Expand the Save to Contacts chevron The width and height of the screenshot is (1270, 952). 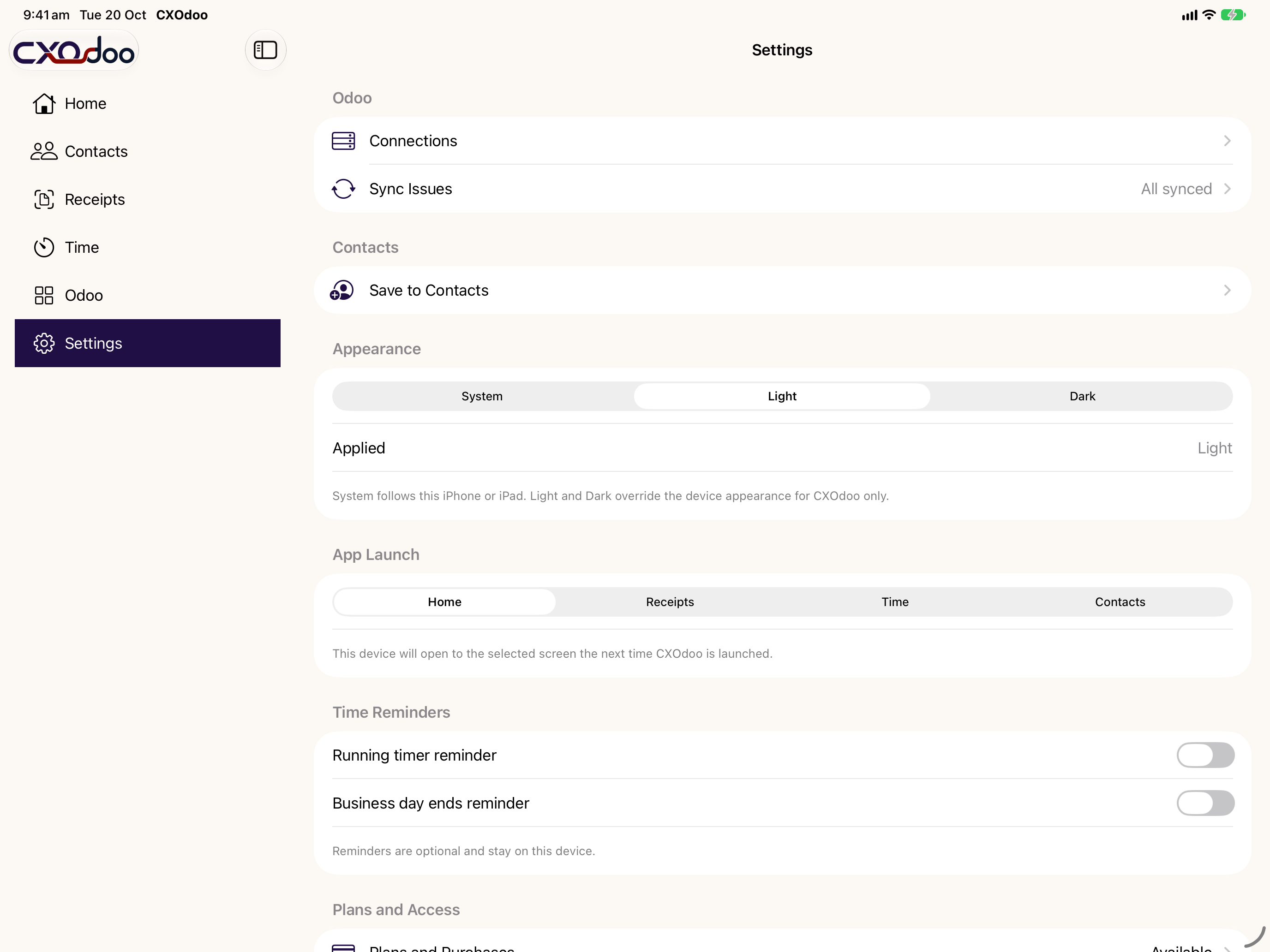(1227, 291)
